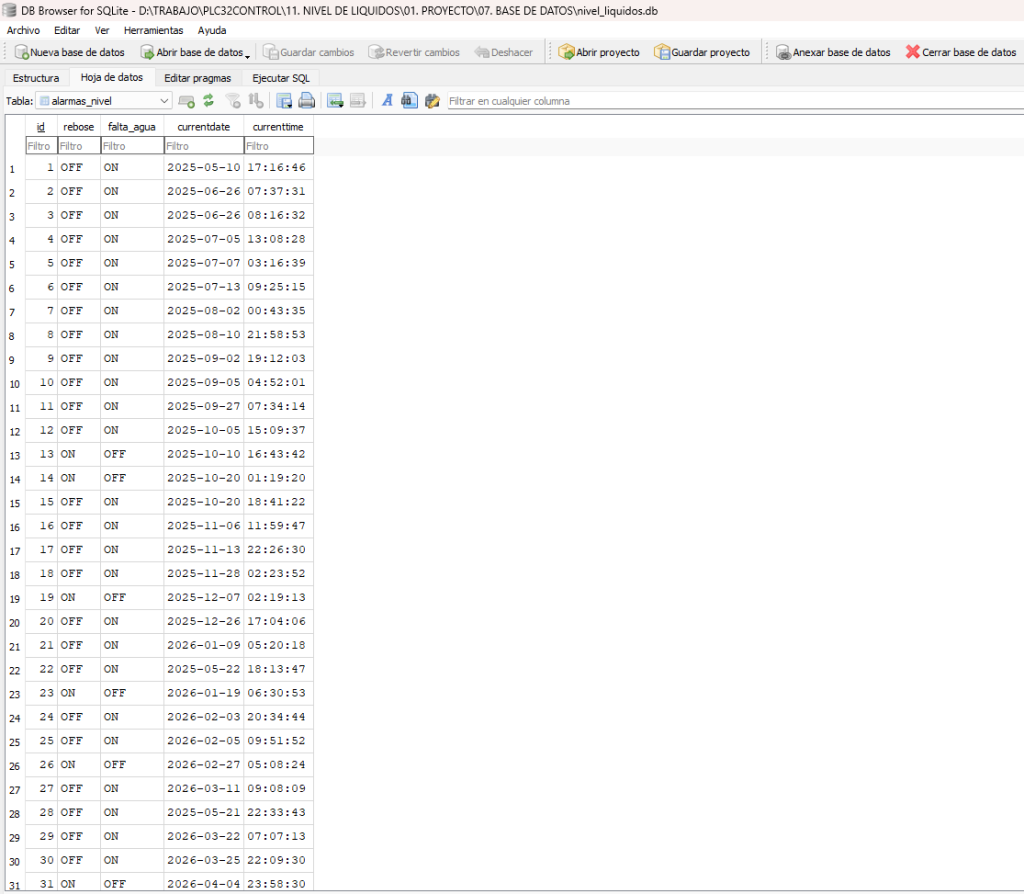Switch to the Ejecutar SQL tab
The image size is (1024, 894).
pyautogui.click(x=281, y=78)
